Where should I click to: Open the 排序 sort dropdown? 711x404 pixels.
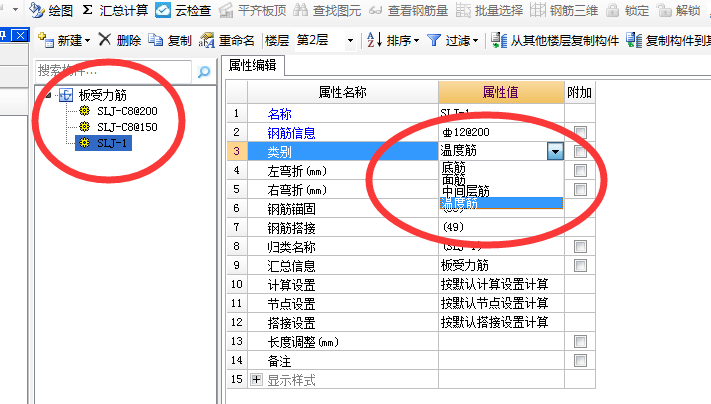coord(416,41)
